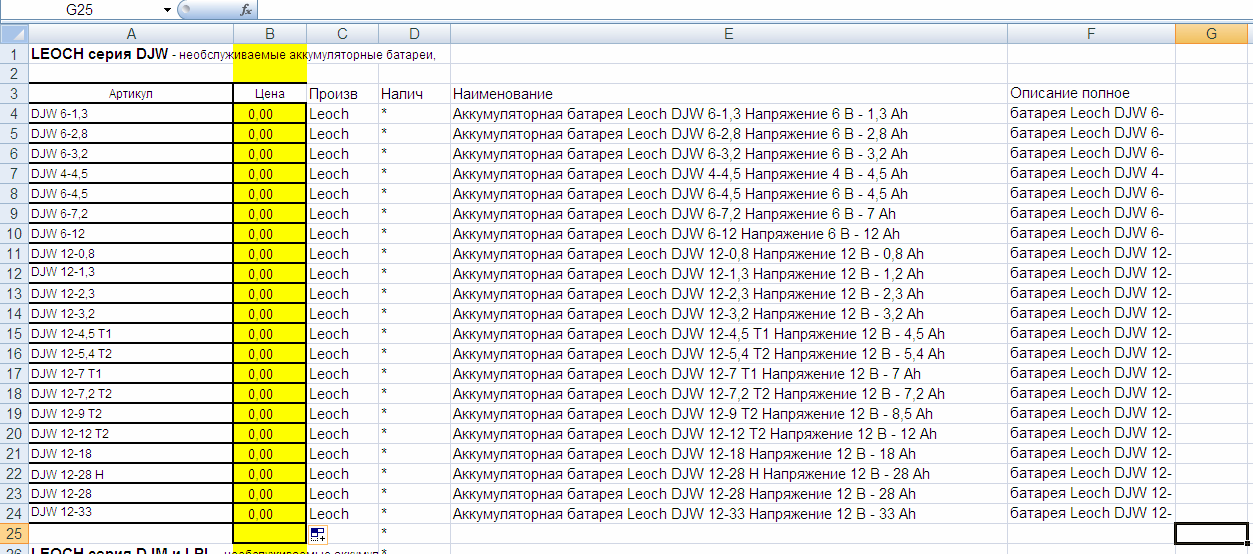Click the 'Налич' header cell
Image resolution: width=1253 pixels, height=554 pixels.
point(414,94)
